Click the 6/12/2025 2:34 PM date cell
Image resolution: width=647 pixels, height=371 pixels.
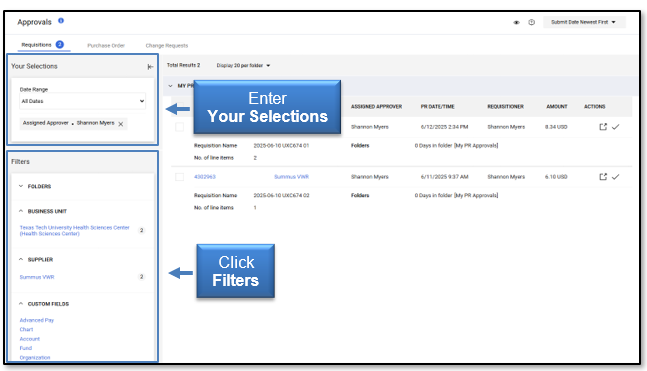(x=444, y=127)
